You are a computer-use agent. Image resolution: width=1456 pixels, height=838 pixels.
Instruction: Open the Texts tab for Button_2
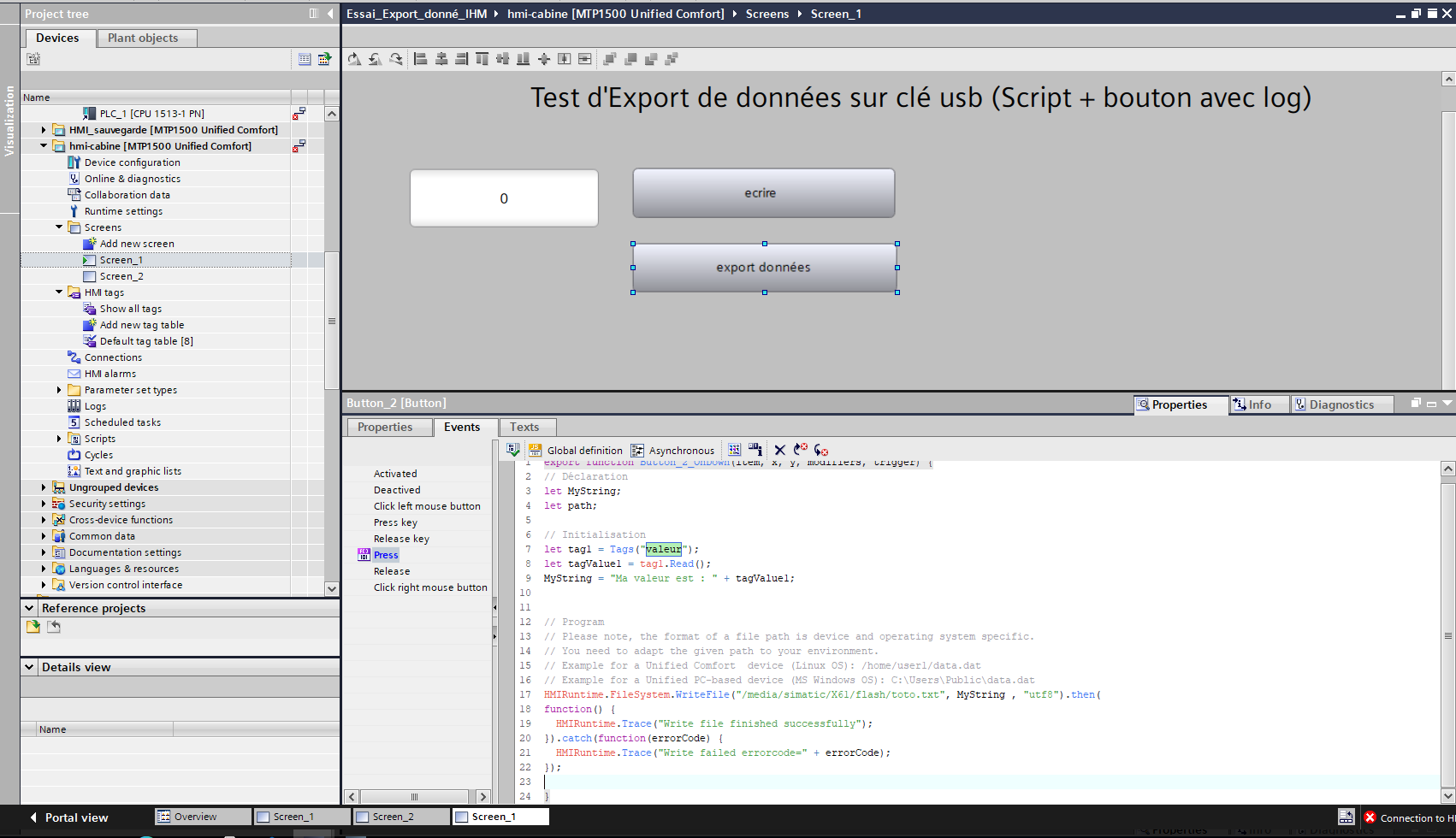point(524,427)
